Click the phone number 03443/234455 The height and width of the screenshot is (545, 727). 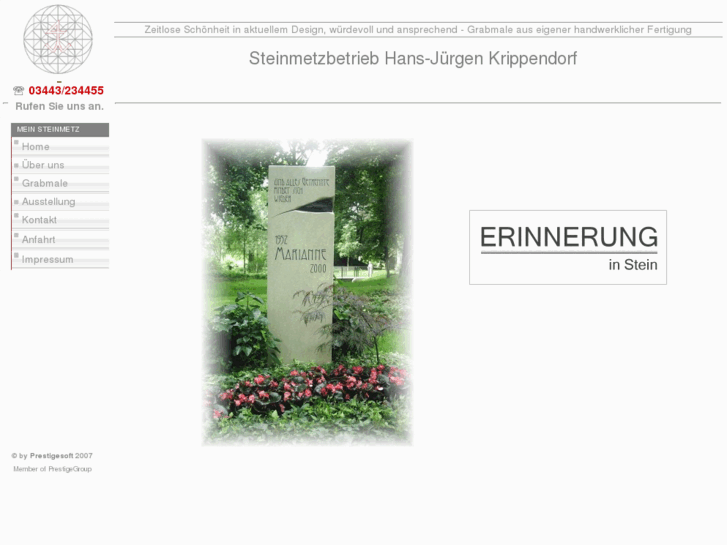coord(66,90)
